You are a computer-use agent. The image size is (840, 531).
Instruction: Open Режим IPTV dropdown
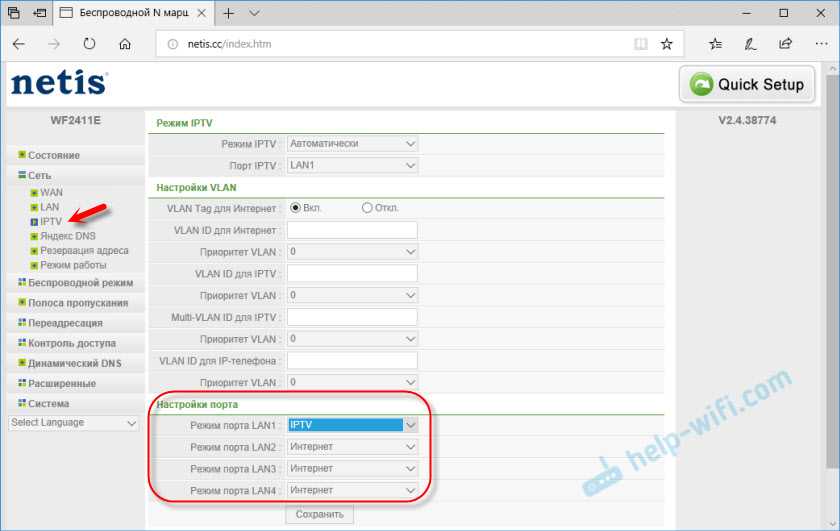(x=352, y=144)
